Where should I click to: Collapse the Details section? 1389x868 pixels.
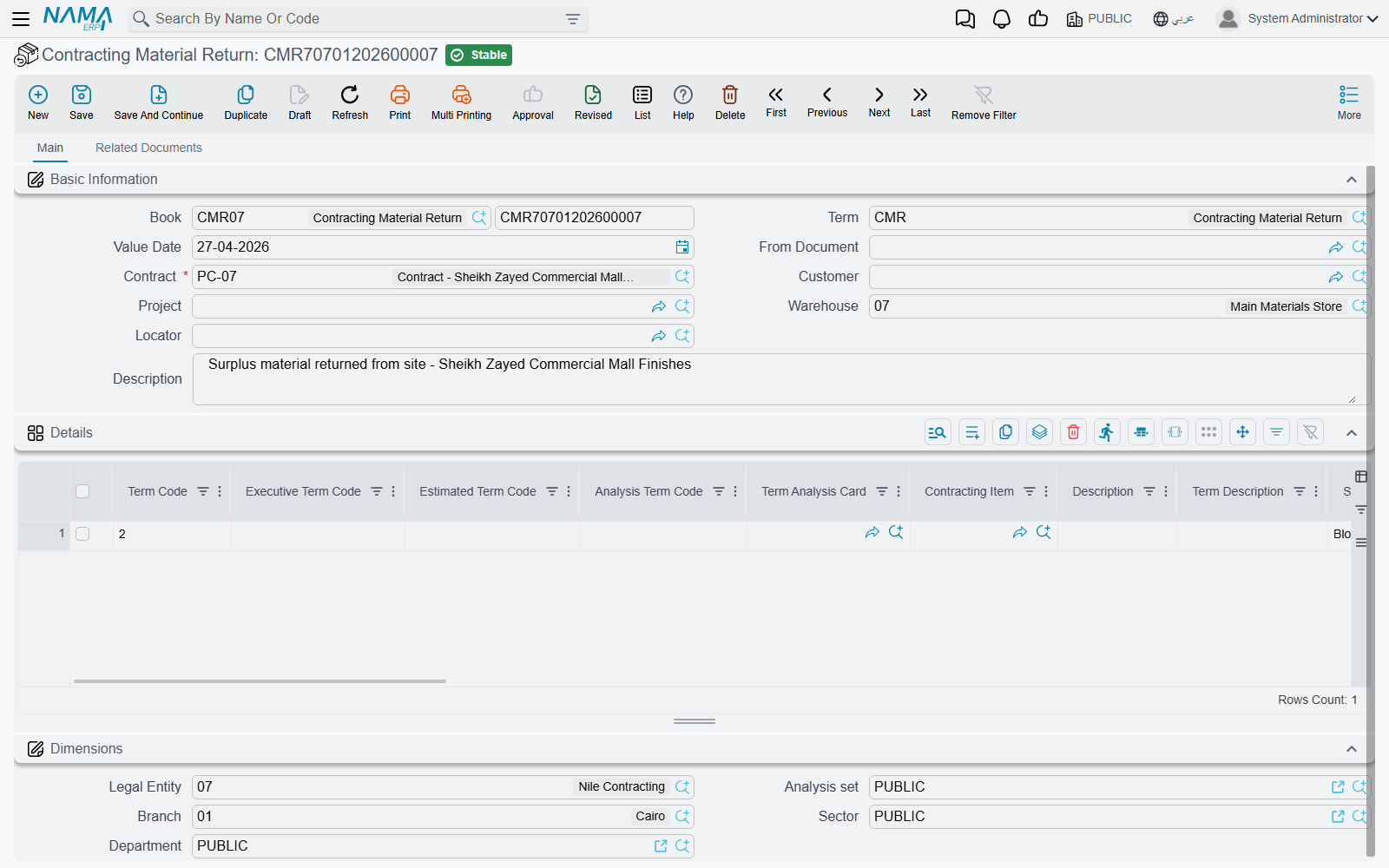1352,433
